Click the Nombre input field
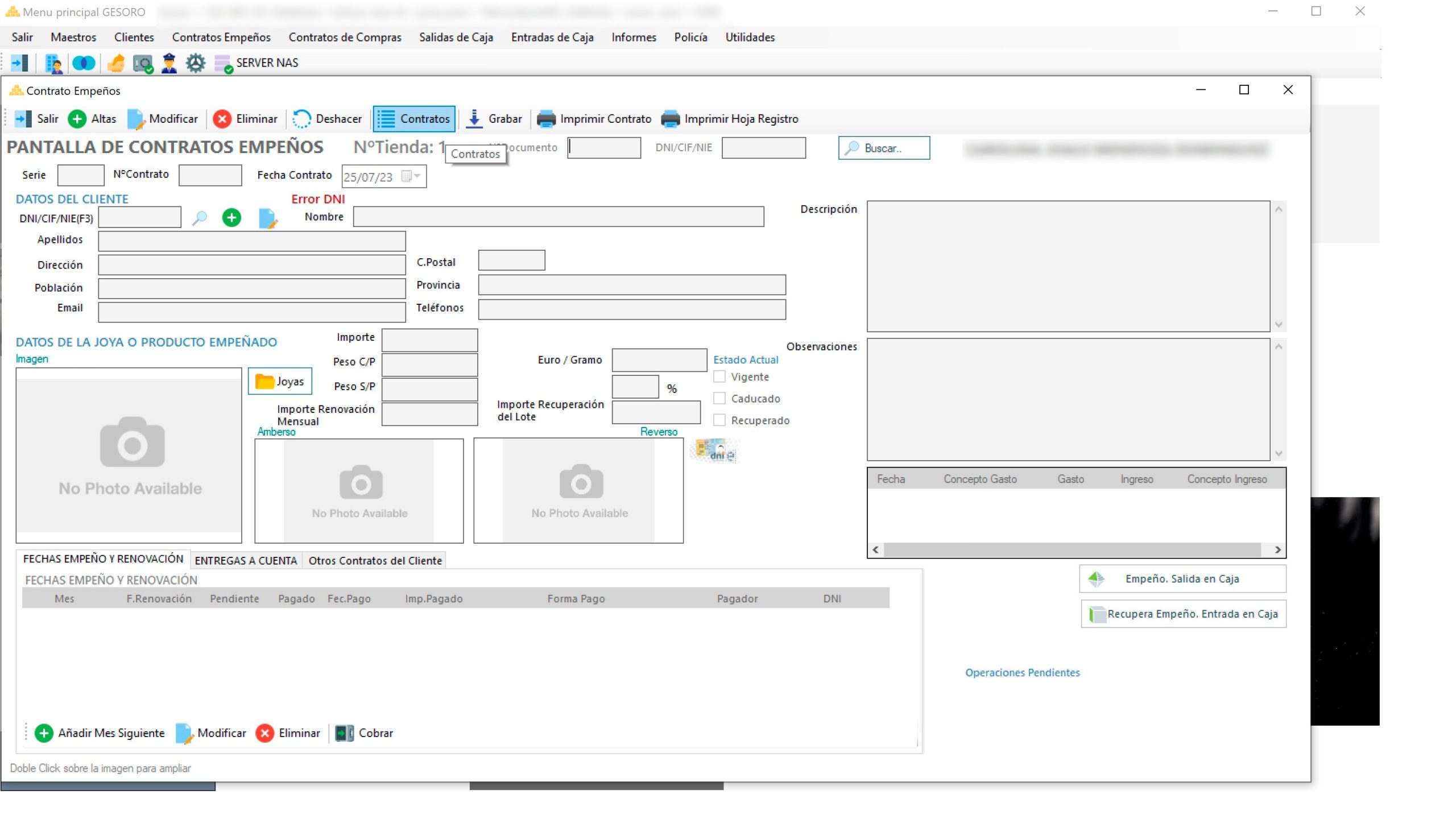1456x819 pixels. tap(559, 217)
